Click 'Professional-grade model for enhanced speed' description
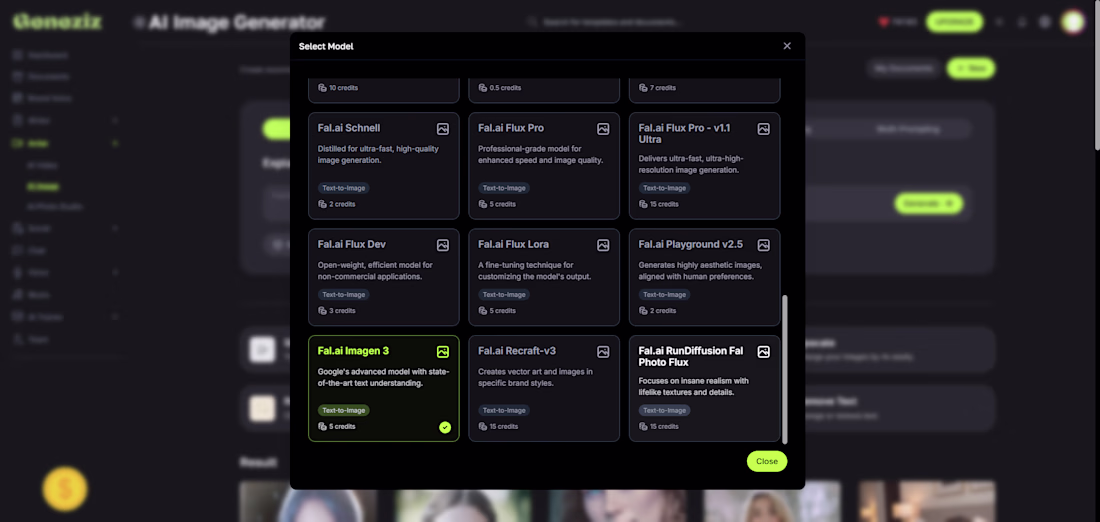Viewport: 1100px width, 522px height. pyautogui.click(x=540, y=154)
